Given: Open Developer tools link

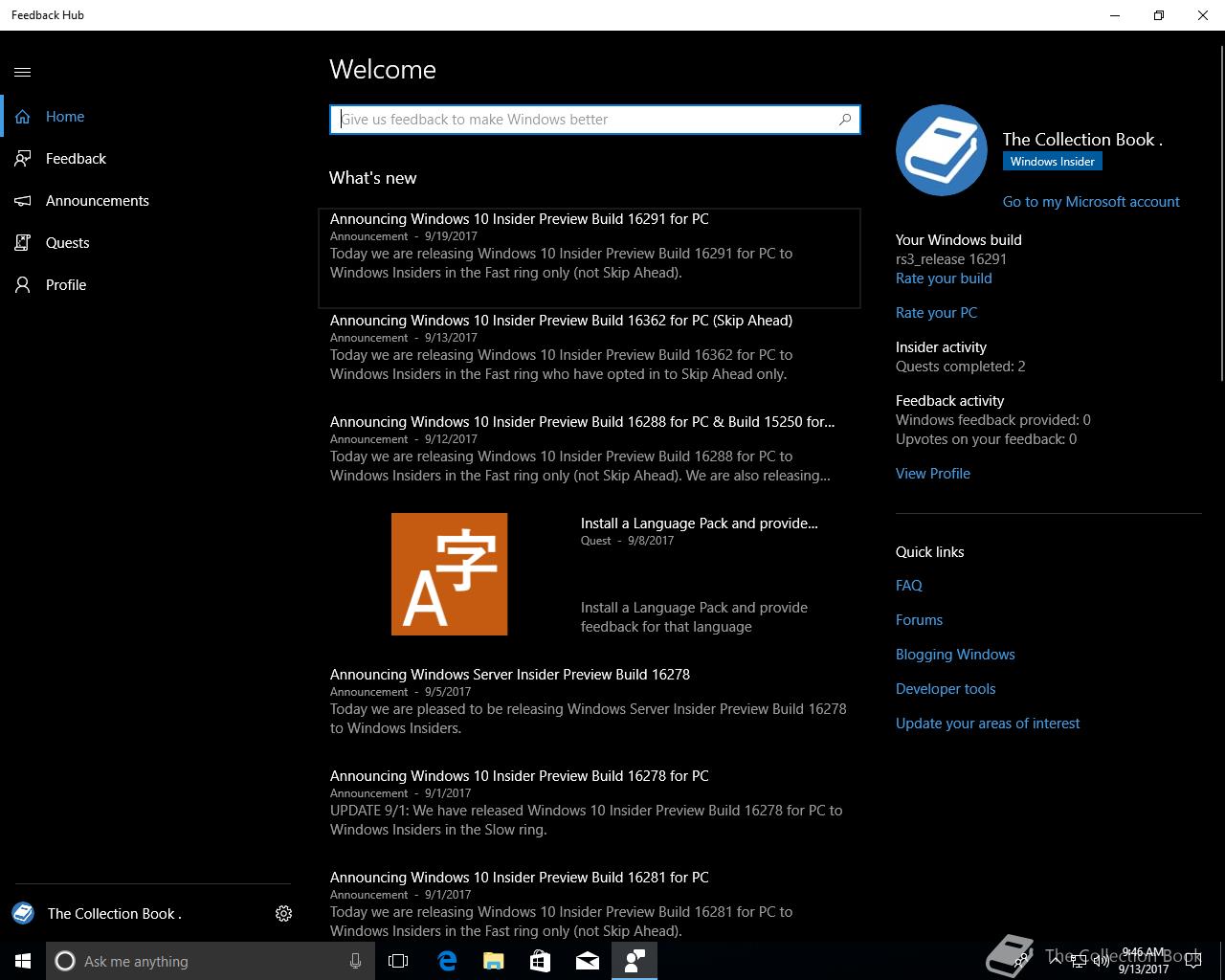Looking at the screenshot, I should (946, 689).
